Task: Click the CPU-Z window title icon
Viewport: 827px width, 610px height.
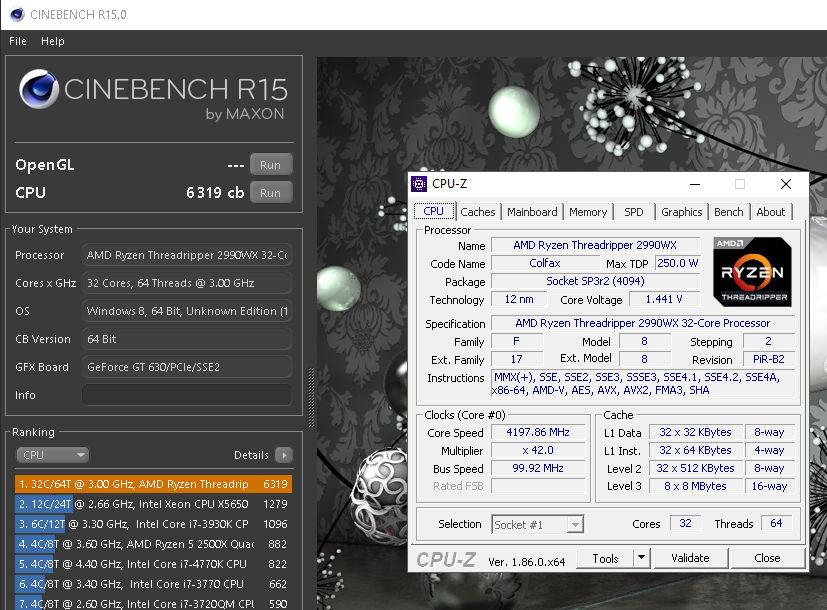Action: point(419,184)
